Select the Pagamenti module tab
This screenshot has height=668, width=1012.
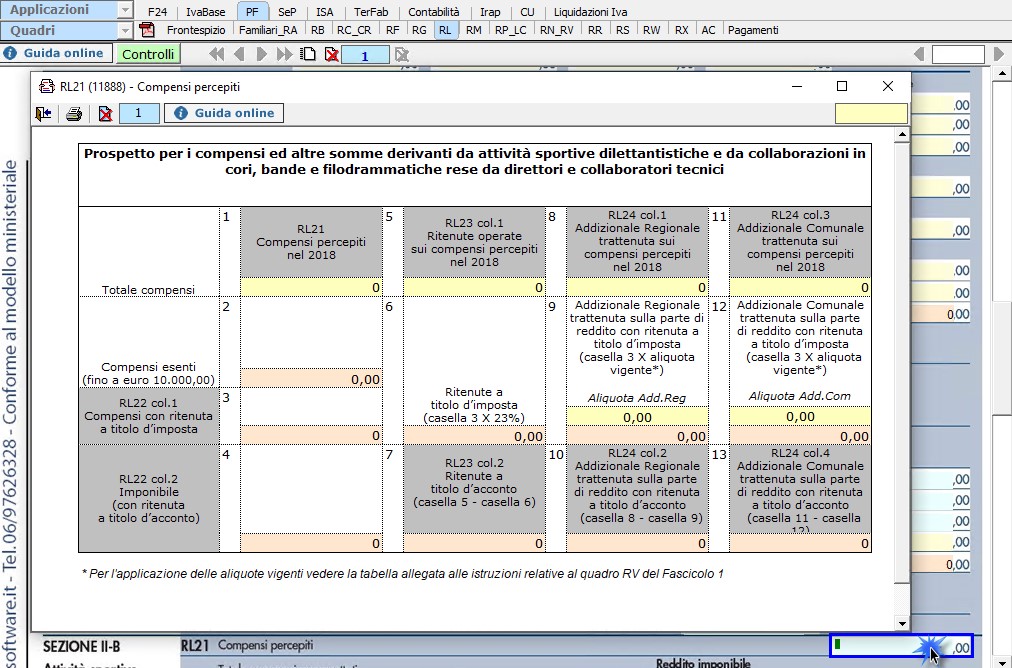coord(753,30)
